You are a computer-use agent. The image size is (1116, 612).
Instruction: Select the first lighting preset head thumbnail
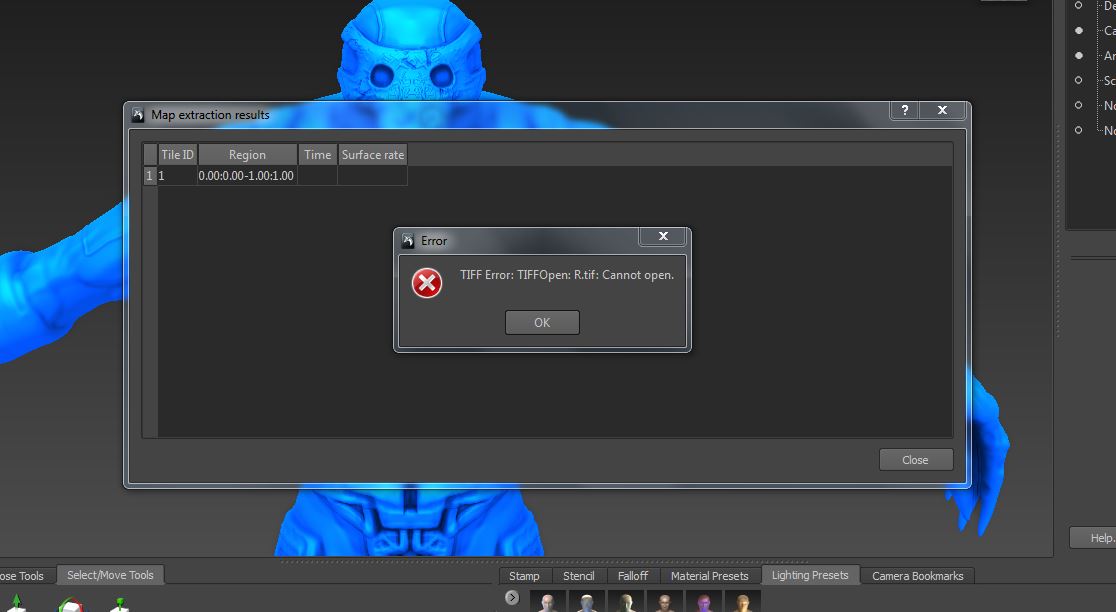tap(547, 602)
